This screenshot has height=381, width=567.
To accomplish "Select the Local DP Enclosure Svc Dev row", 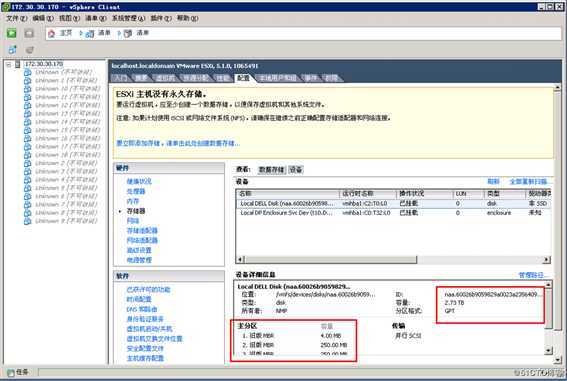I will pyautogui.click(x=394, y=213).
